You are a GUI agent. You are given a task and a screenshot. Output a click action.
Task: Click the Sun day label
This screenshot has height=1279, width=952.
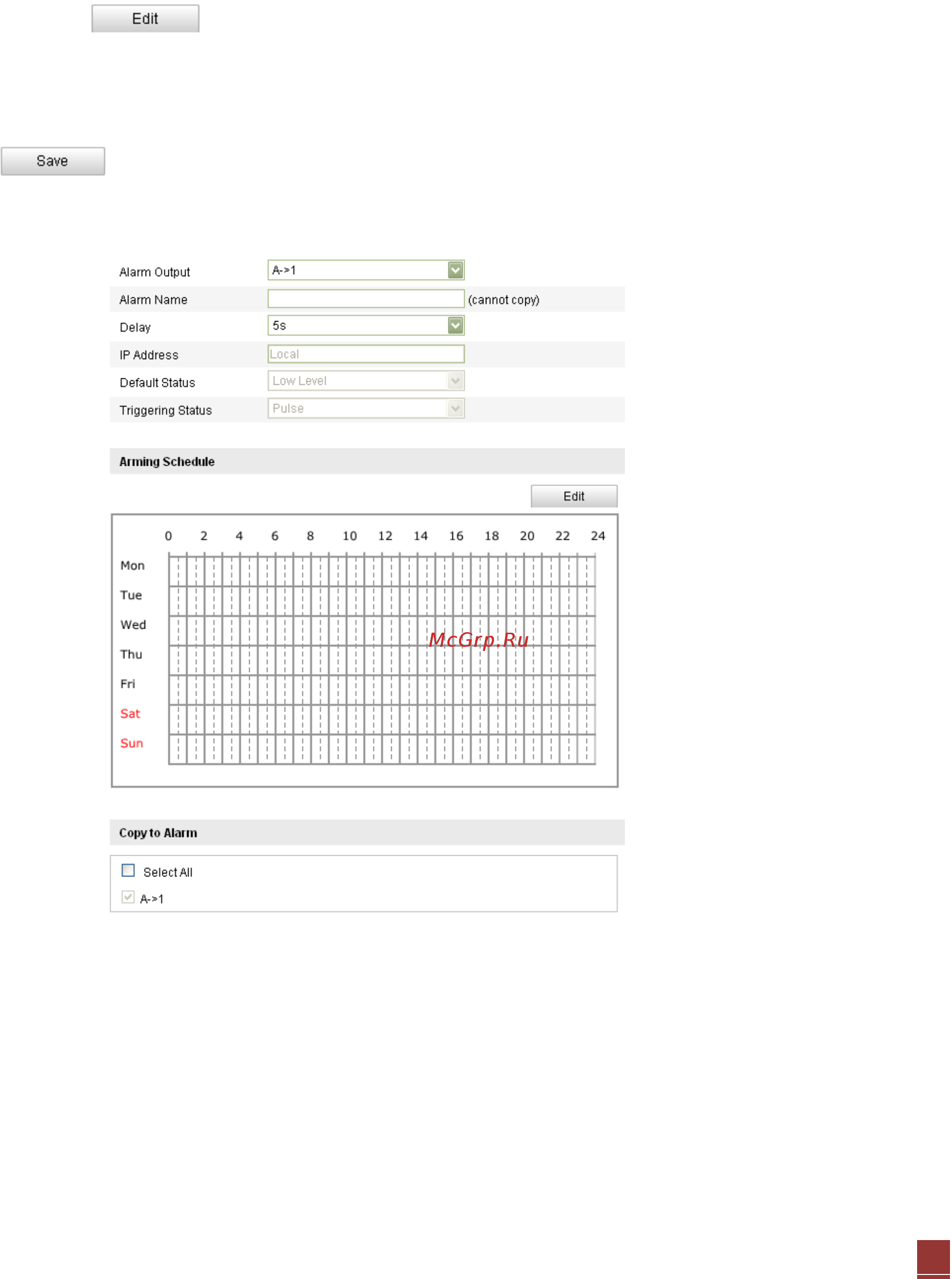click(131, 743)
